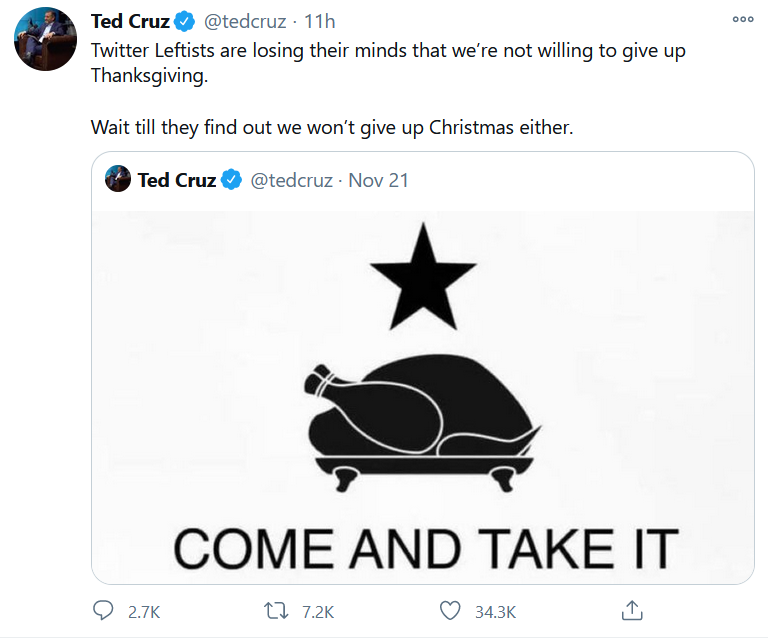Open the Ted Cruz profile name link

[130, 21]
